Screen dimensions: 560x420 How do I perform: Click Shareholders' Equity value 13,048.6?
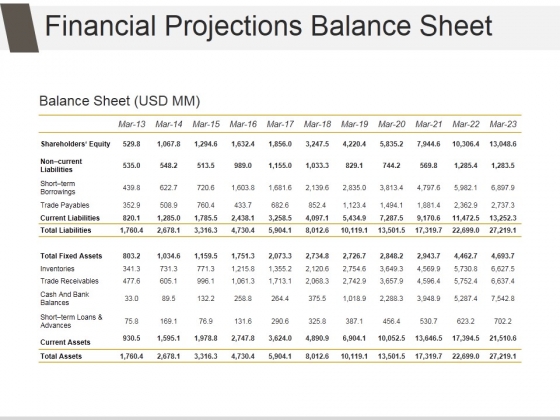point(503,144)
